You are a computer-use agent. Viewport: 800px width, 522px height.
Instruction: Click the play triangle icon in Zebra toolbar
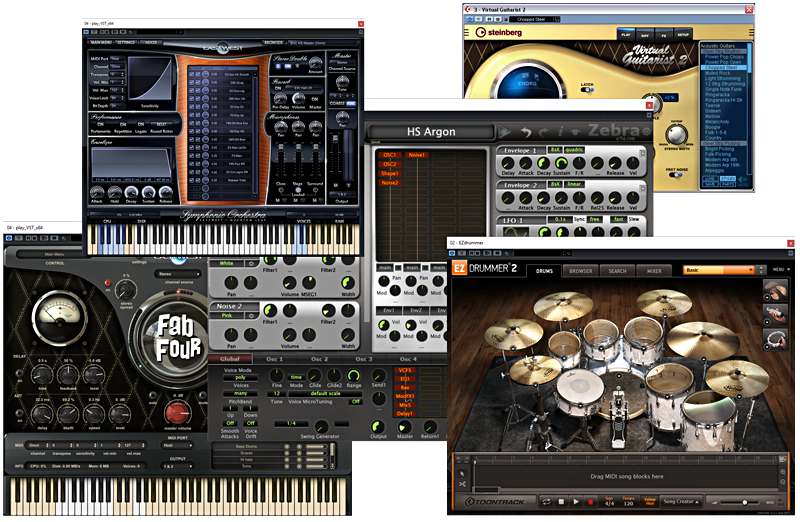coord(505,132)
